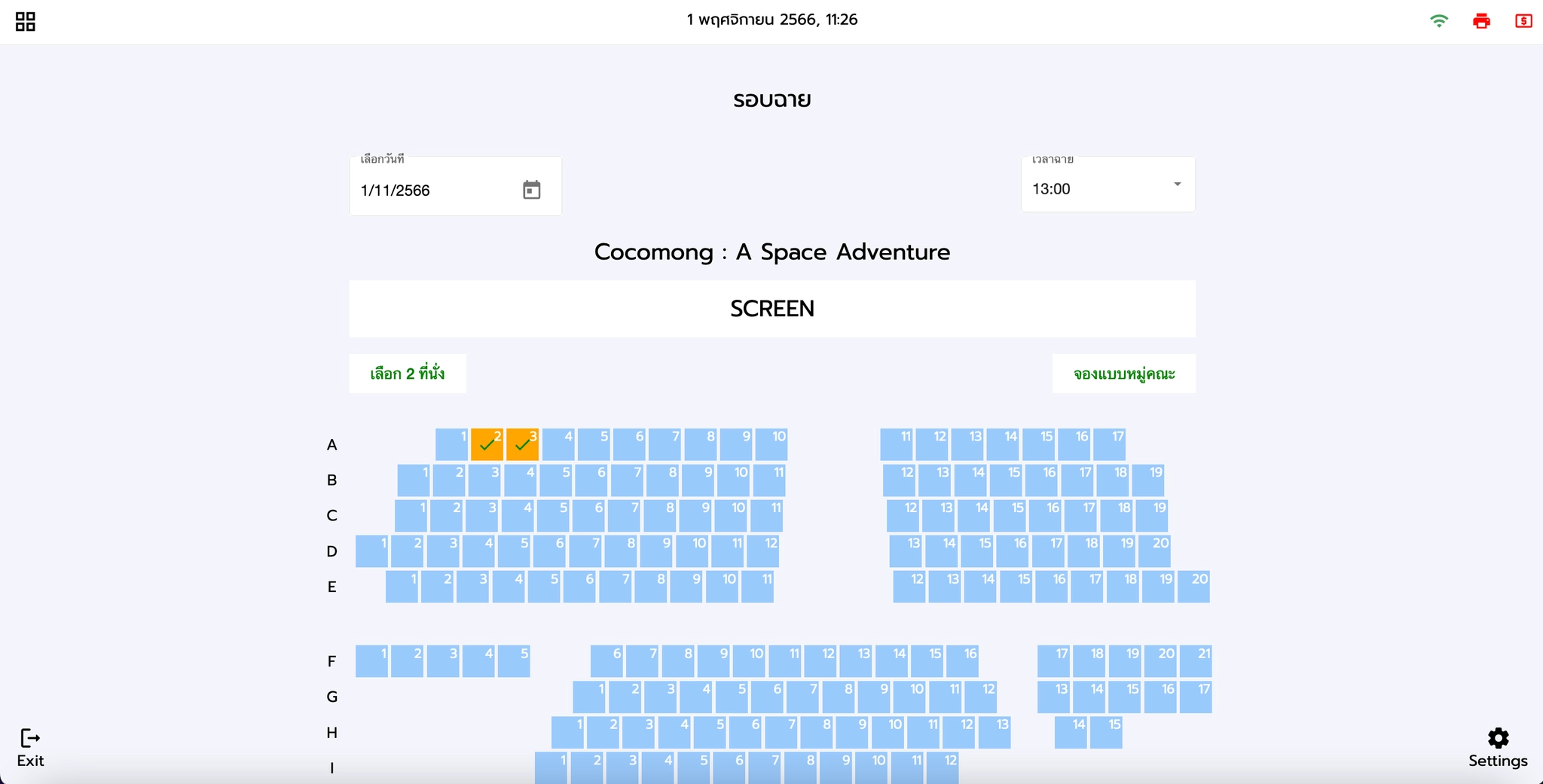
Task: Select seat D1 in row D
Action: click(371, 551)
